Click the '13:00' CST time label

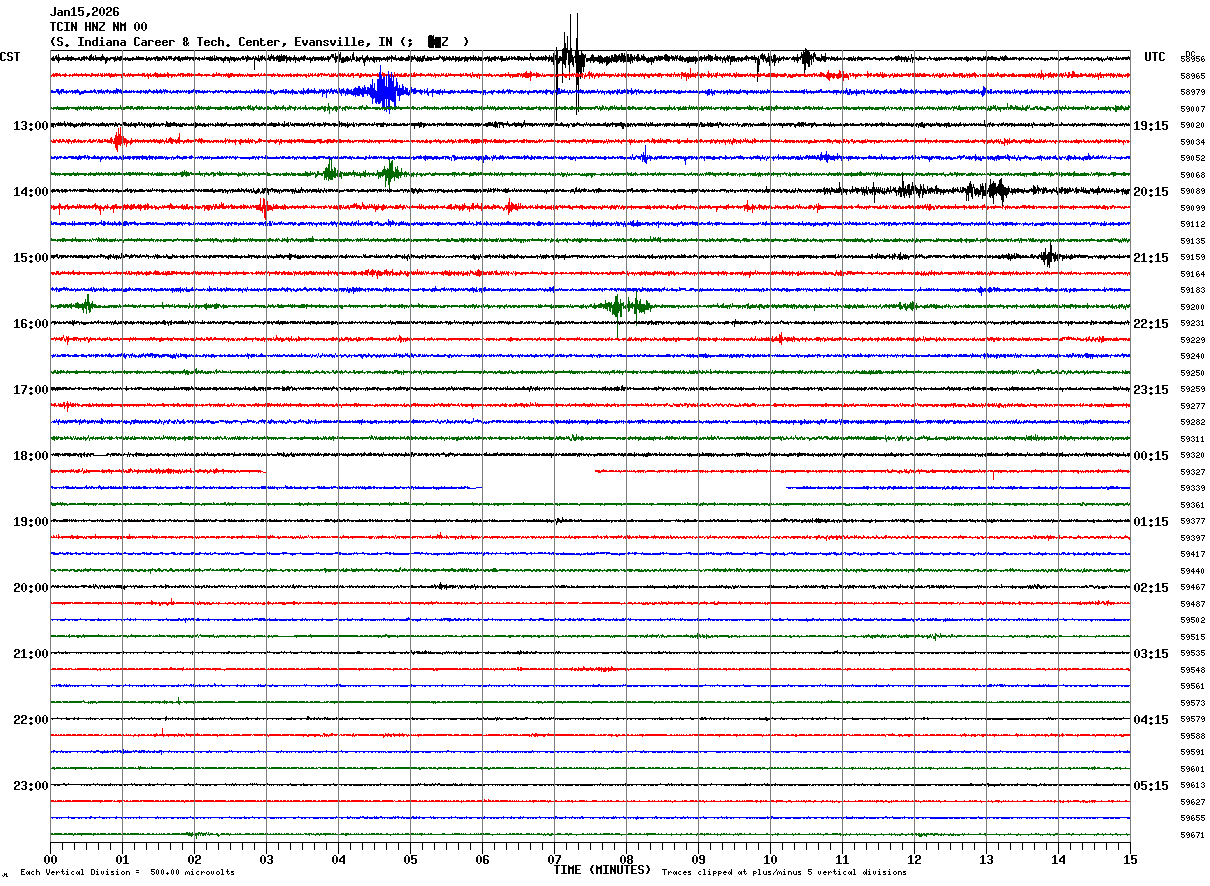(30, 126)
